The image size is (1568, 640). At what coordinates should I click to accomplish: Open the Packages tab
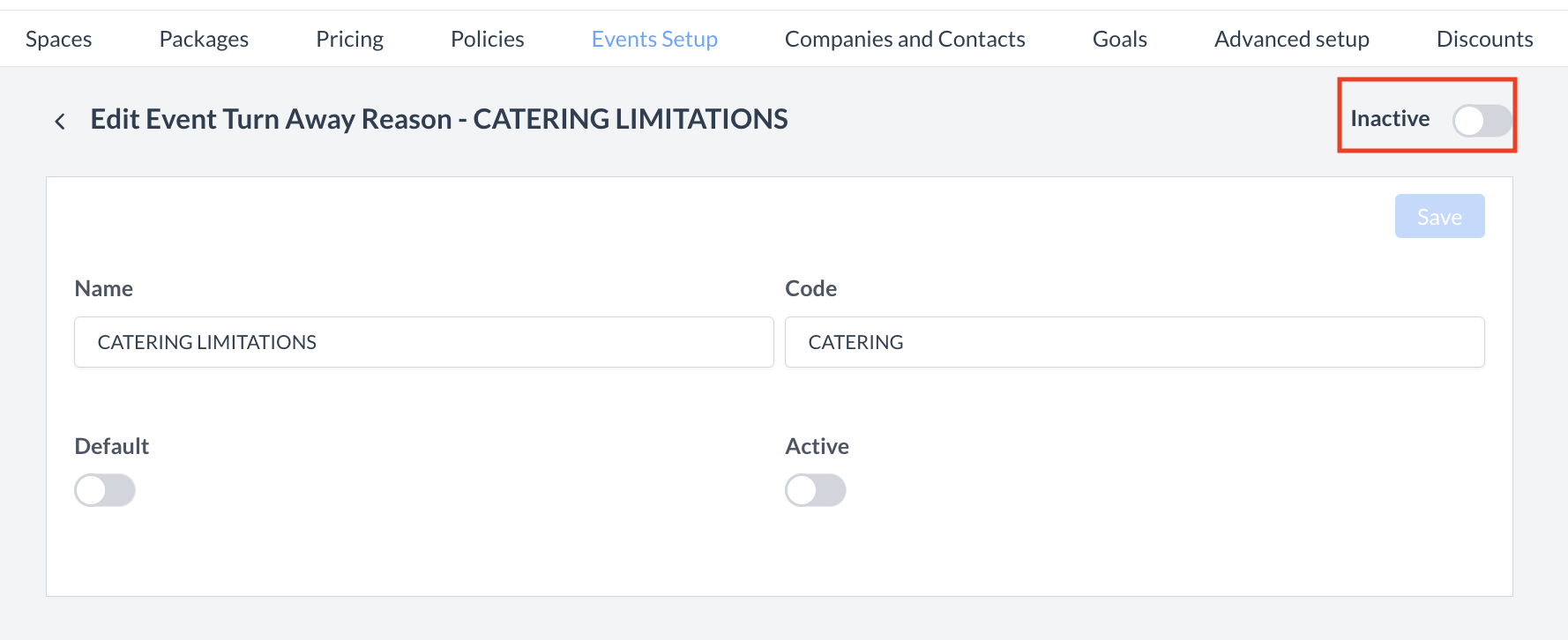[203, 39]
